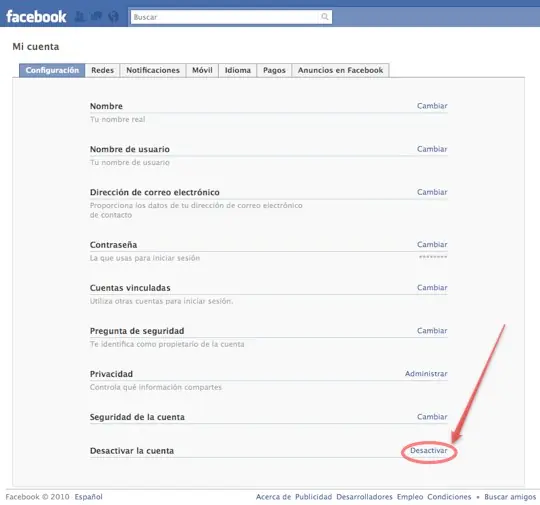The image size is (540, 505).
Task: Click 'La que usas para iniciar sesión' text
Action: click(x=145, y=258)
